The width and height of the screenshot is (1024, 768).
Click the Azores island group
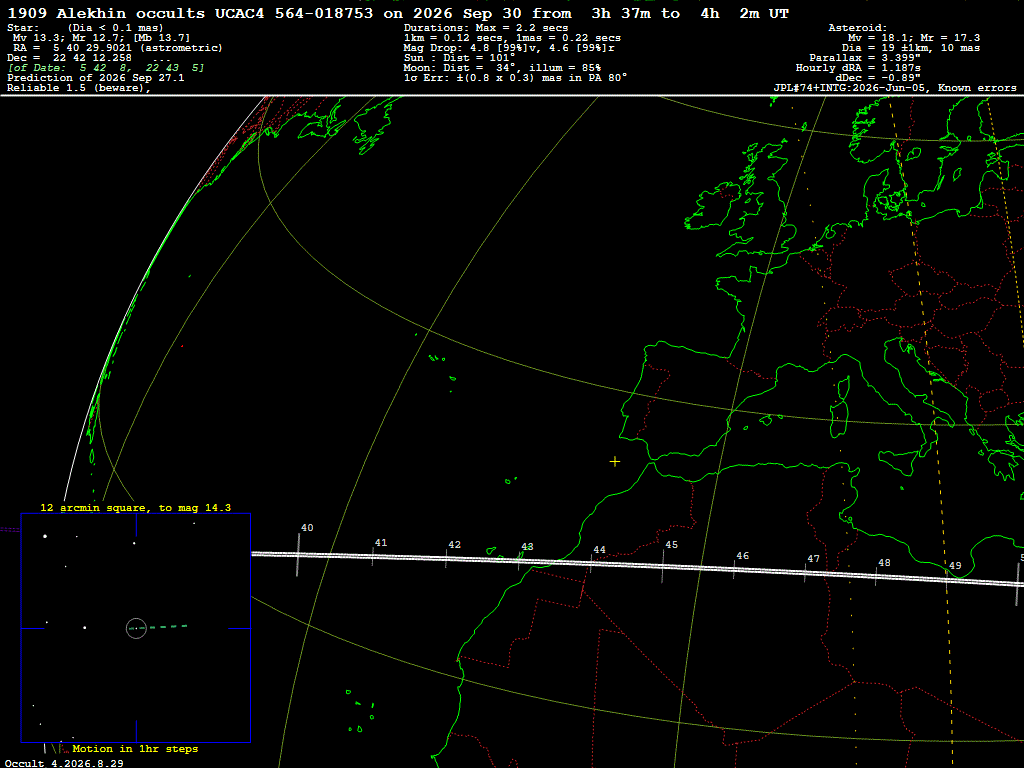tap(442, 367)
